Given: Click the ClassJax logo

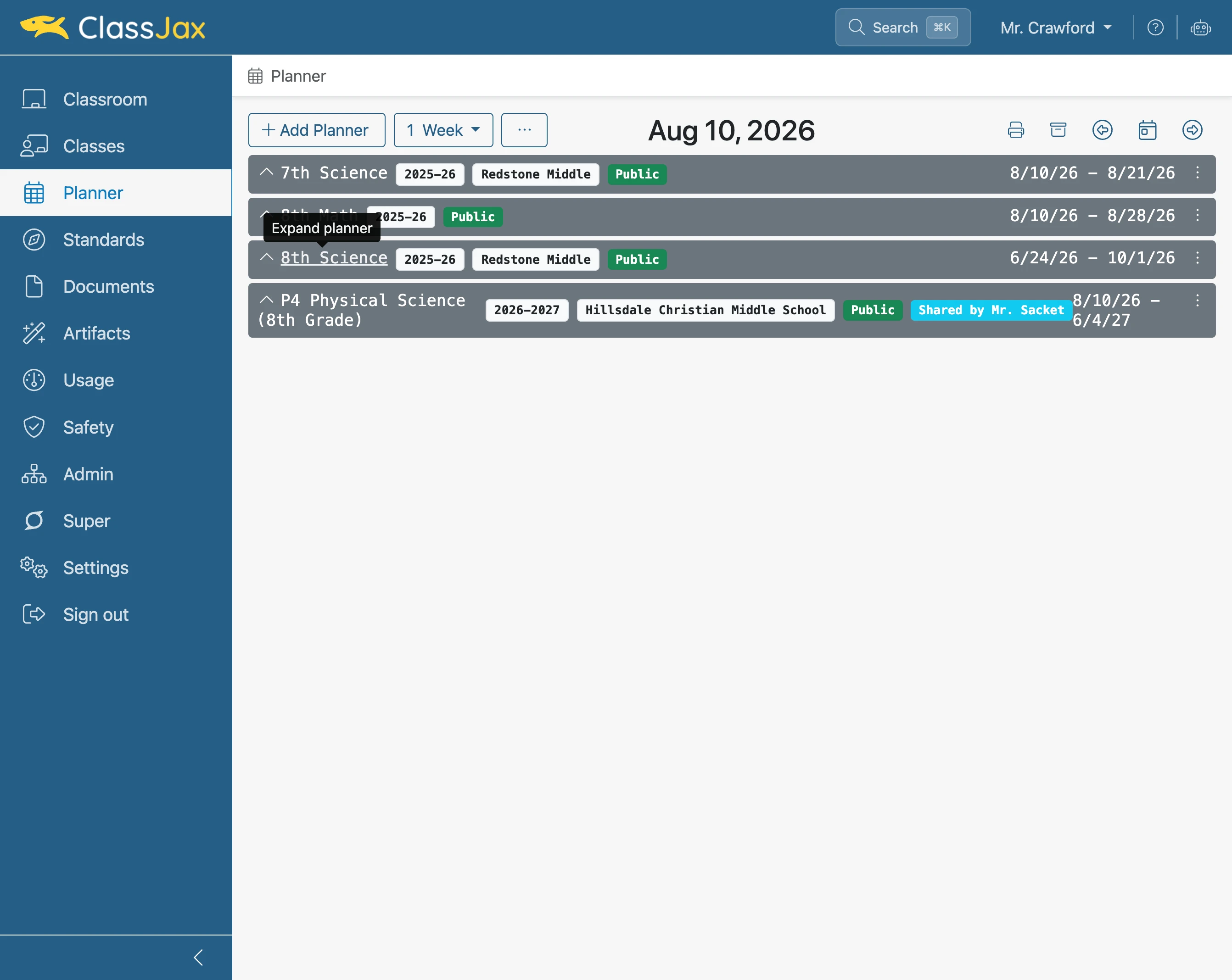Looking at the screenshot, I should [x=112, y=28].
